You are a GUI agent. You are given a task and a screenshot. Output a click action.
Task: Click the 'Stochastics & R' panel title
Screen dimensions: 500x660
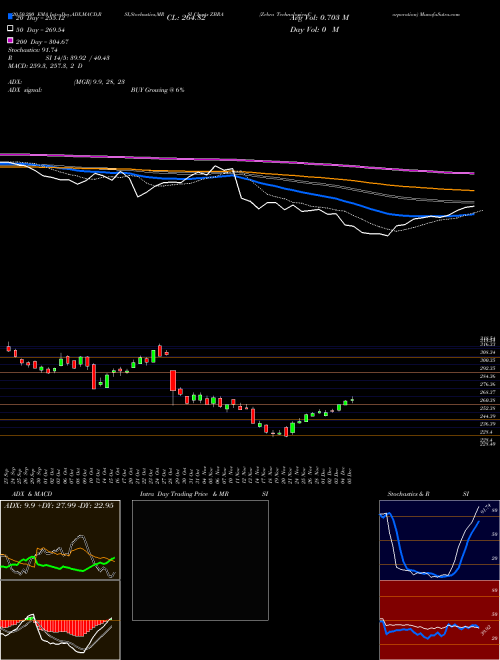409,494
